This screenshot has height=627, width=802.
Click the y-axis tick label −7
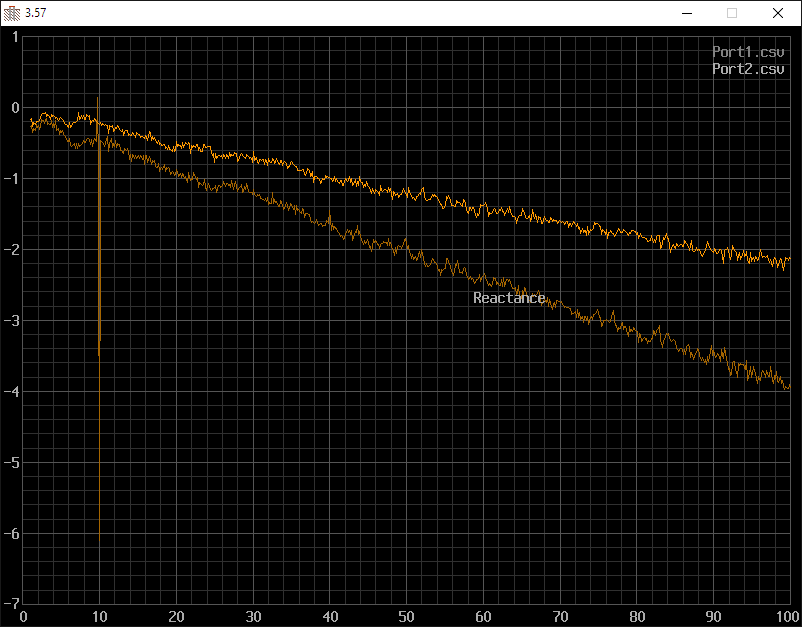click(11, 604)
